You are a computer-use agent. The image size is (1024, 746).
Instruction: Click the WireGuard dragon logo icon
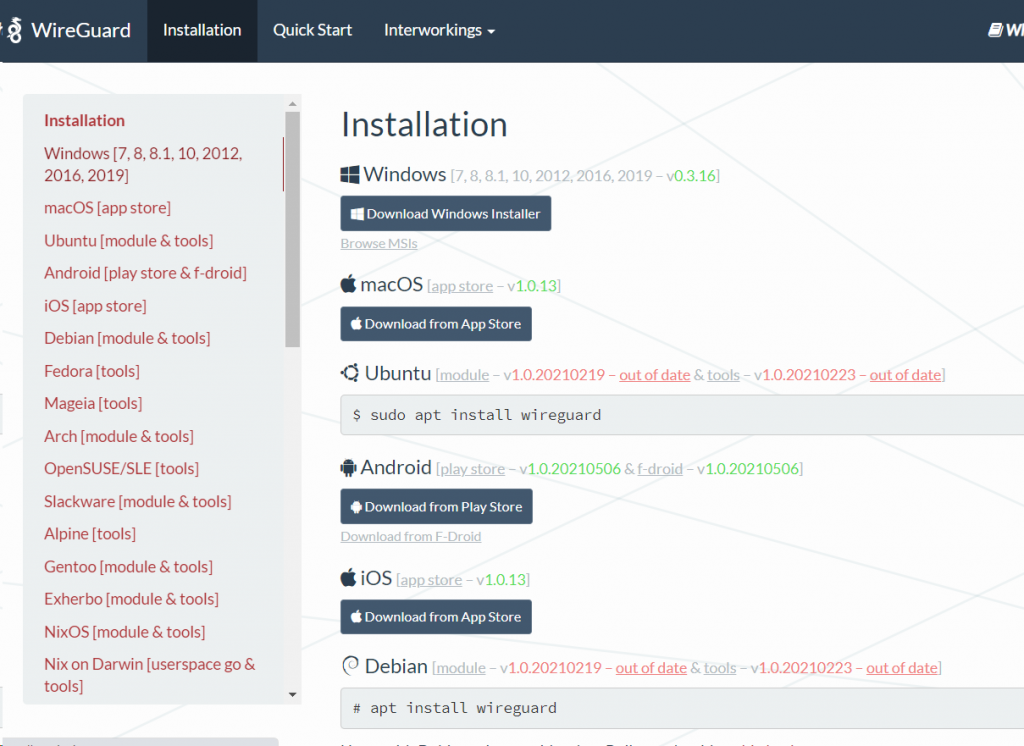point(13,30)
